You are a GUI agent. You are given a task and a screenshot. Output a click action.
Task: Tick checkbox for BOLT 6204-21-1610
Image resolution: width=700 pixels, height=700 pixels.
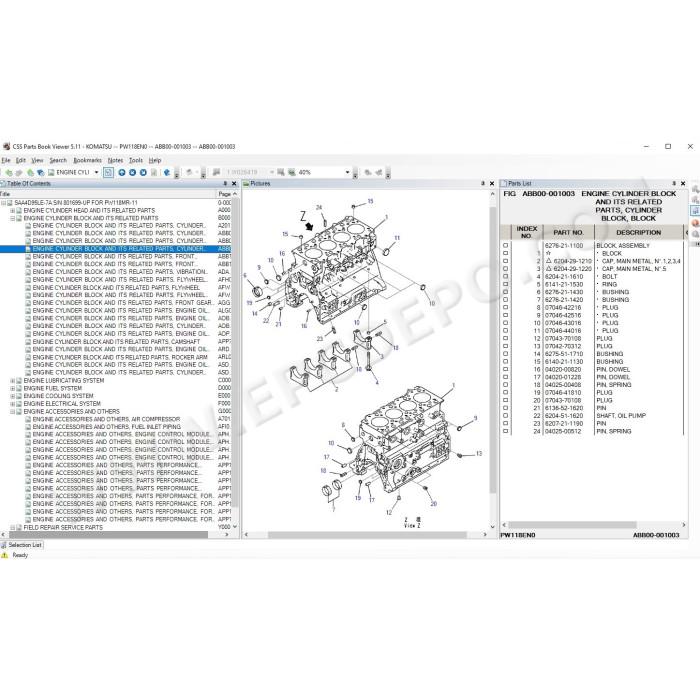click(x=505, y=276)
